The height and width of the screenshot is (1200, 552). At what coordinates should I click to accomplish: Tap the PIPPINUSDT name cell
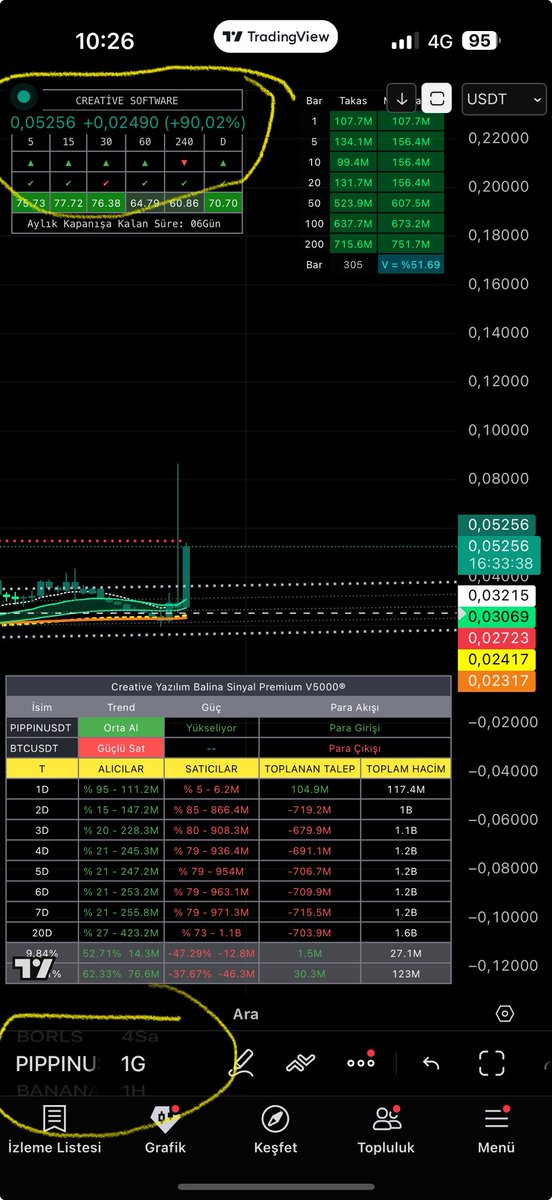(x=41, y=728)
